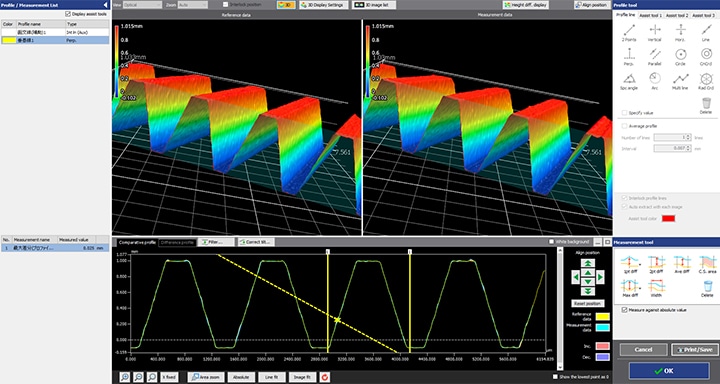The width and height of the screenshot is (720, 384).
Task: Open 3D Display Settings
Action: (x=324, y=5)
